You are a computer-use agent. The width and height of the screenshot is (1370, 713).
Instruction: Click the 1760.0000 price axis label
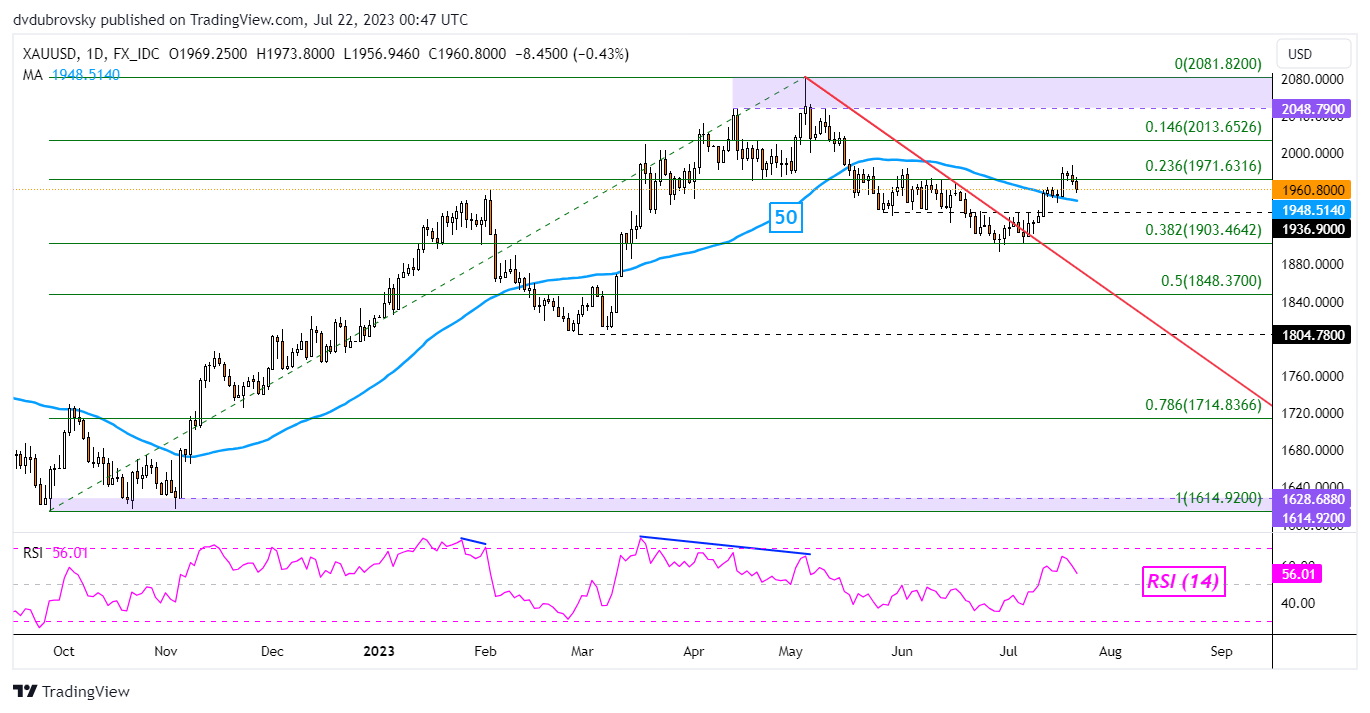(x=1313, y=376)
